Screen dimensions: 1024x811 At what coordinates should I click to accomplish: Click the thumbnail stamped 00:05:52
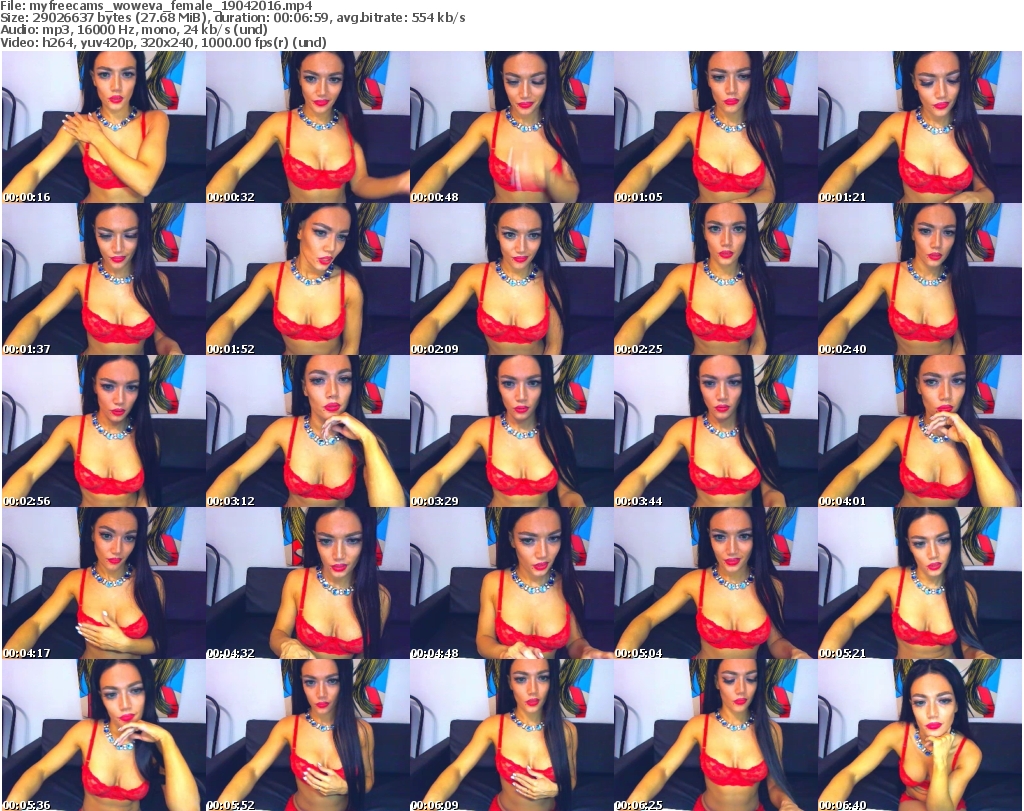(x=308, y=735)
